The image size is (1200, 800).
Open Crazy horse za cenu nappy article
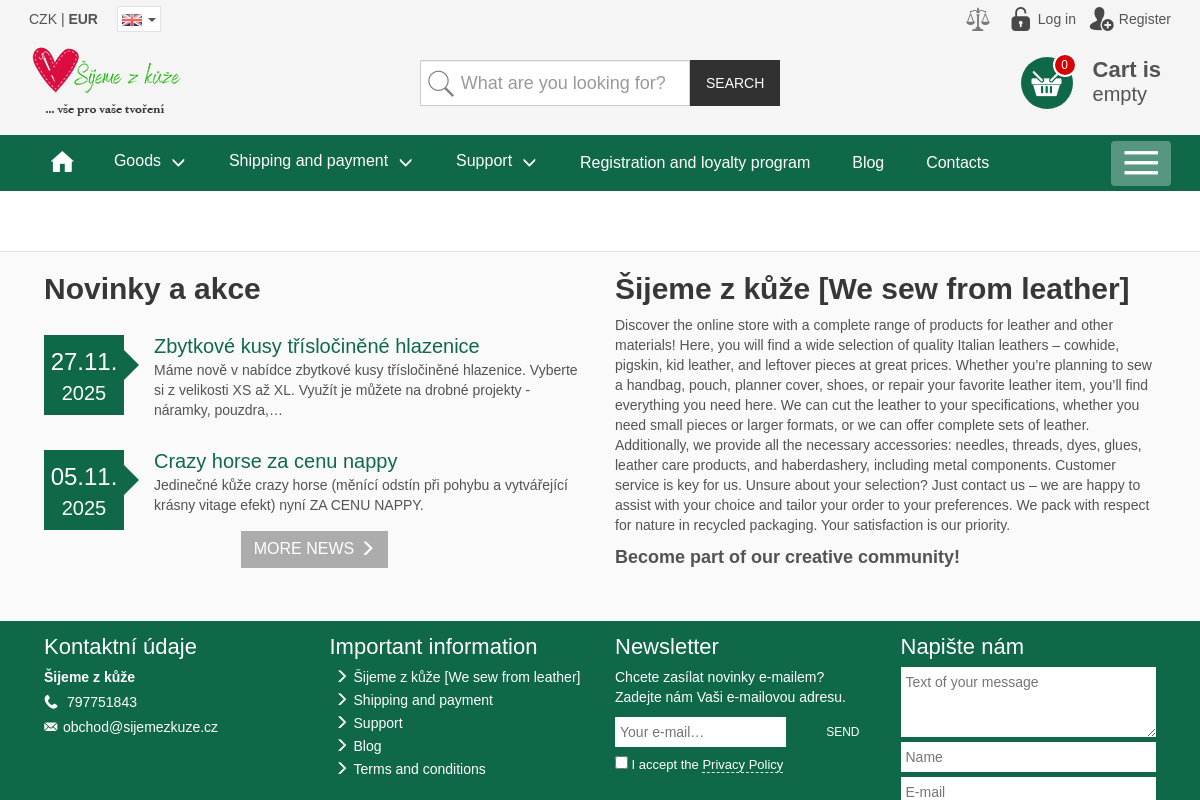(x=275, y=461)
